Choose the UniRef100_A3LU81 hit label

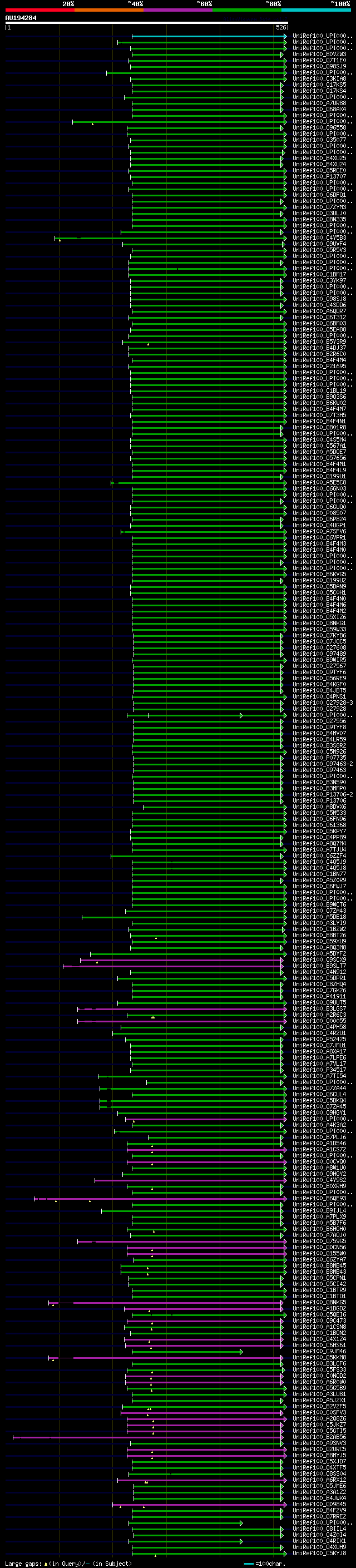point(319,1394)
